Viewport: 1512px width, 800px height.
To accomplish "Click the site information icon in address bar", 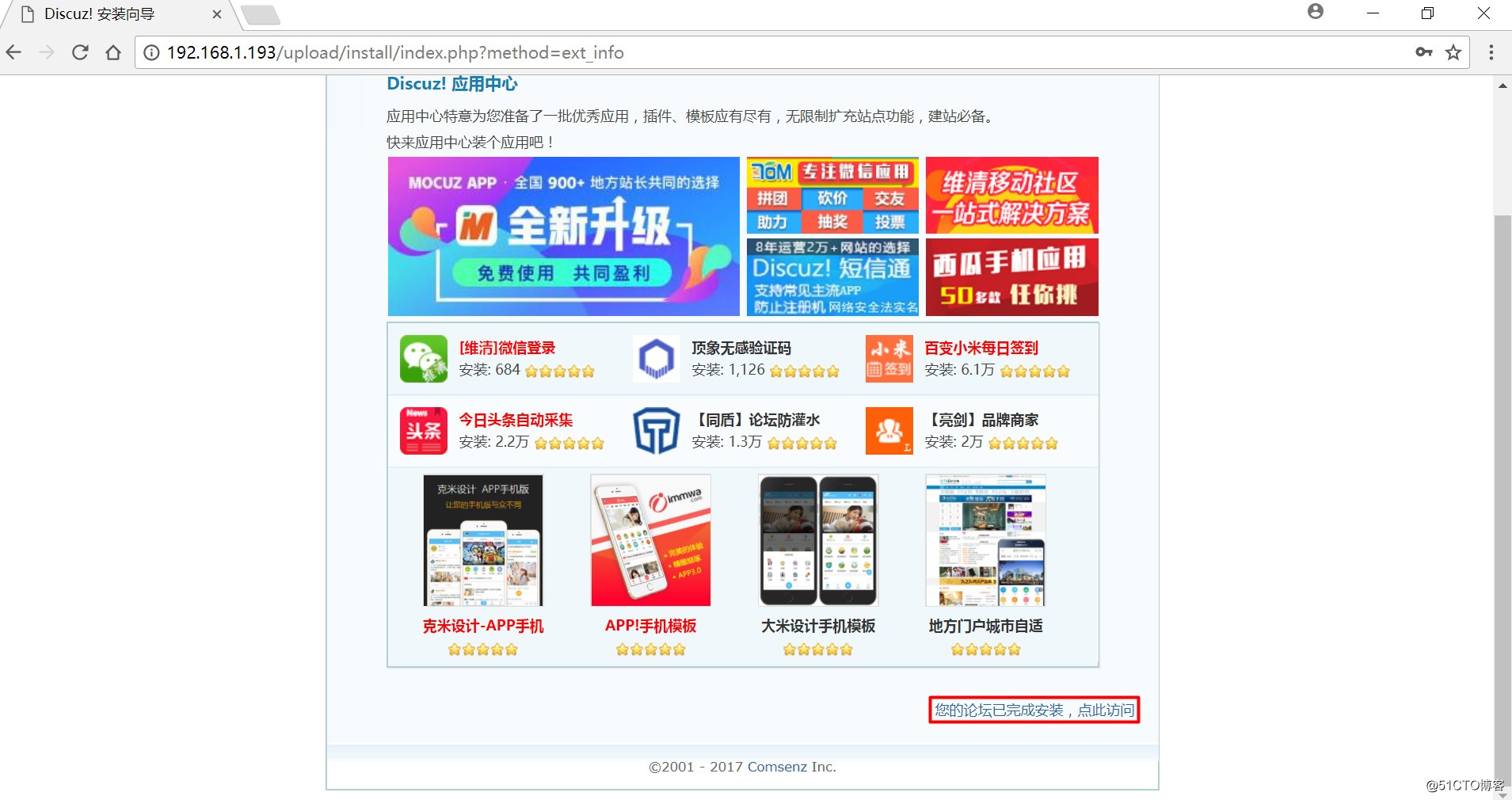I will pyautogui.click(x=151, y=52).
